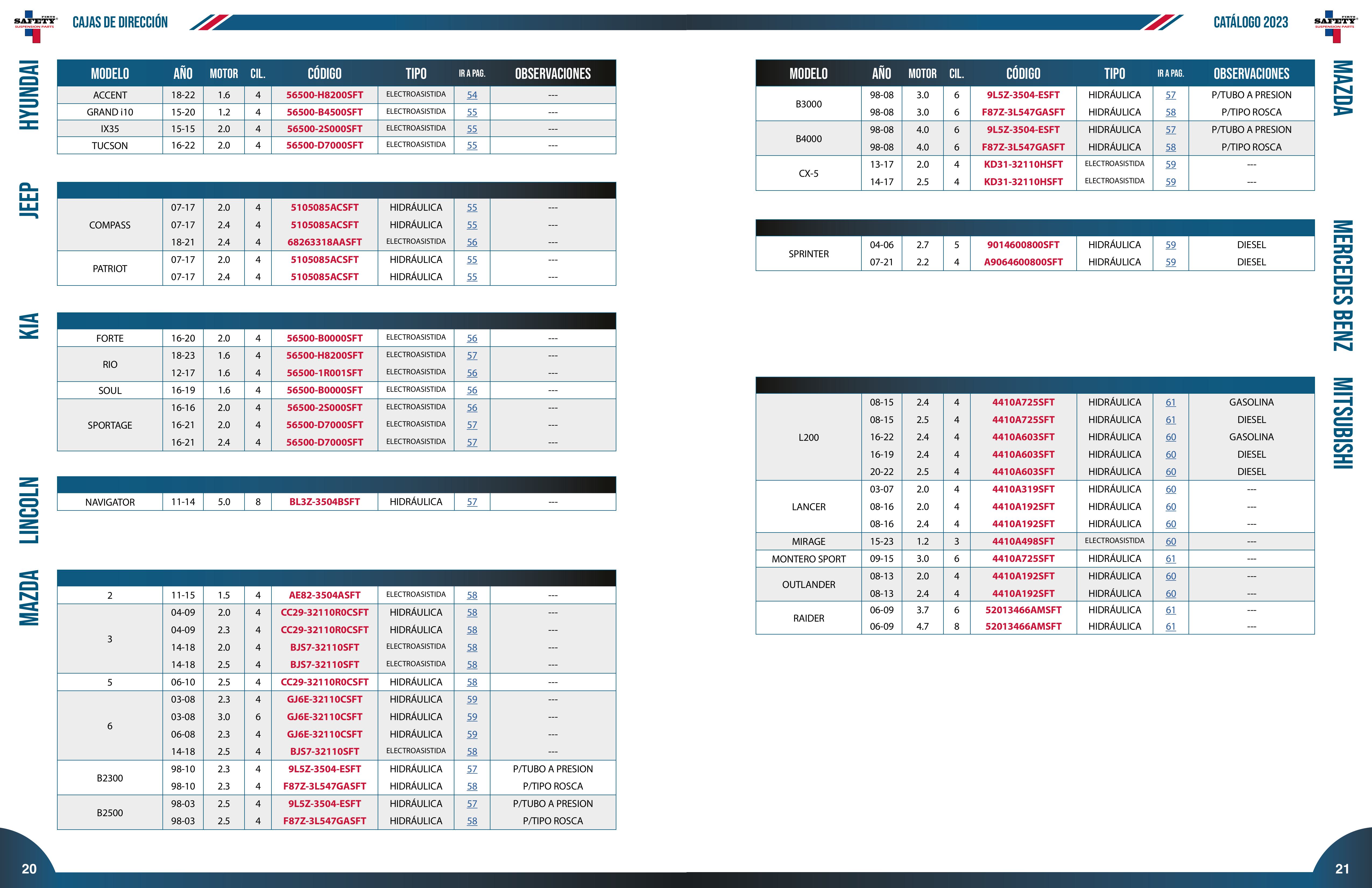
Task: Click page number 20 in footer
Action: 29,869
